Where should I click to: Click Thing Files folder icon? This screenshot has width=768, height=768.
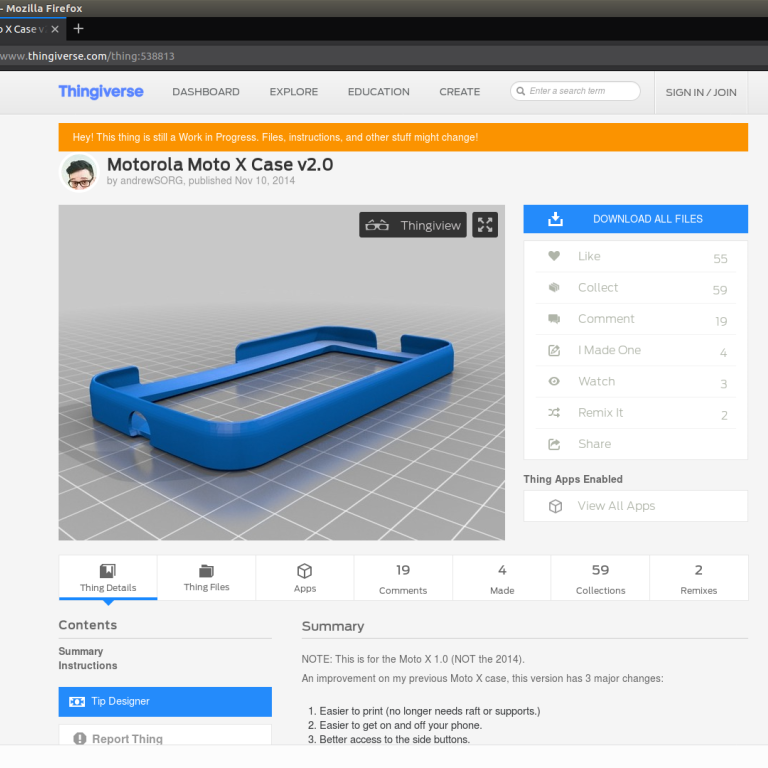click(x=206, y=571)
